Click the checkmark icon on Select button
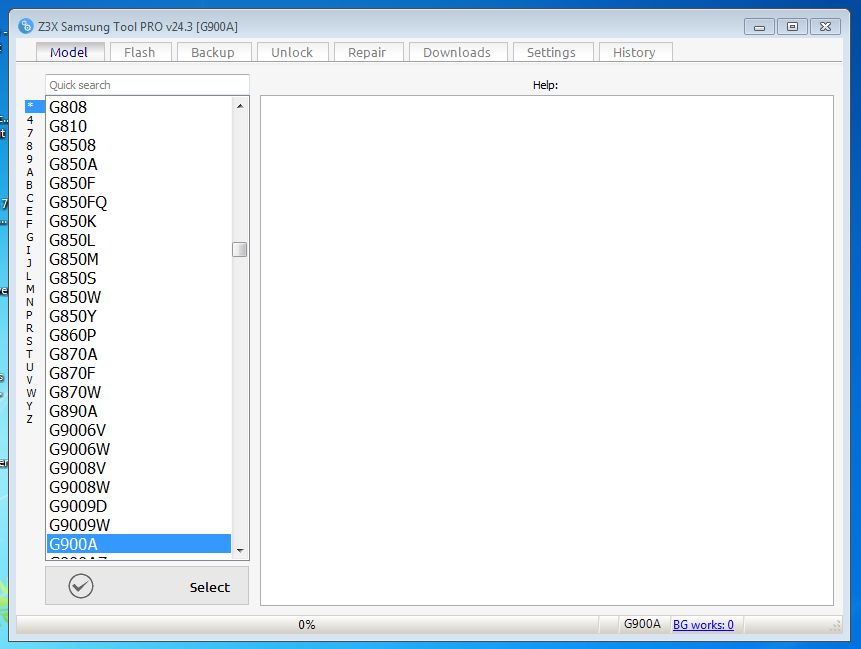The width and height of the screenshot is (861, 649). pos(81,586)
